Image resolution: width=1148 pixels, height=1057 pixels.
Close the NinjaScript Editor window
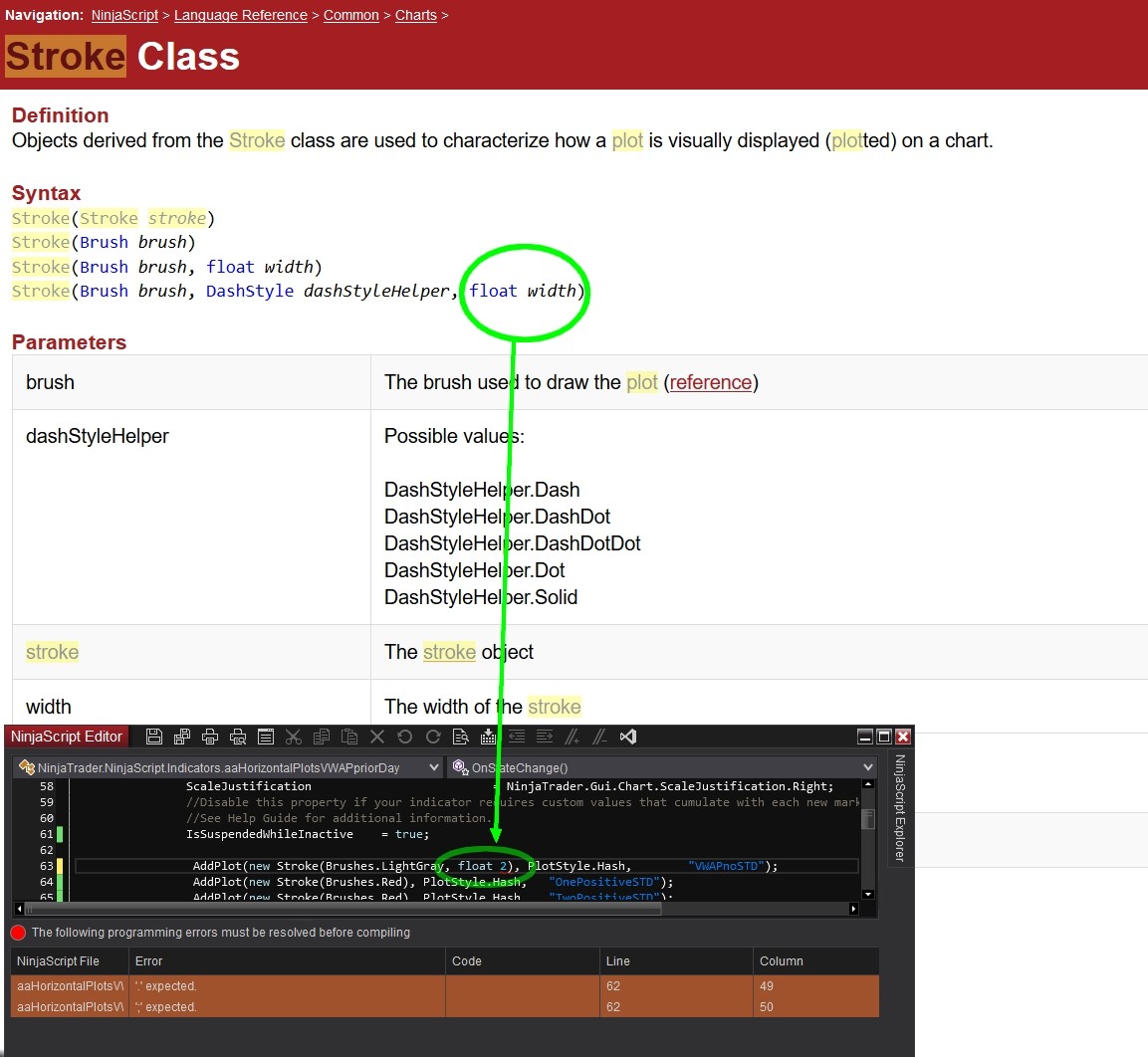click(903, 737)
